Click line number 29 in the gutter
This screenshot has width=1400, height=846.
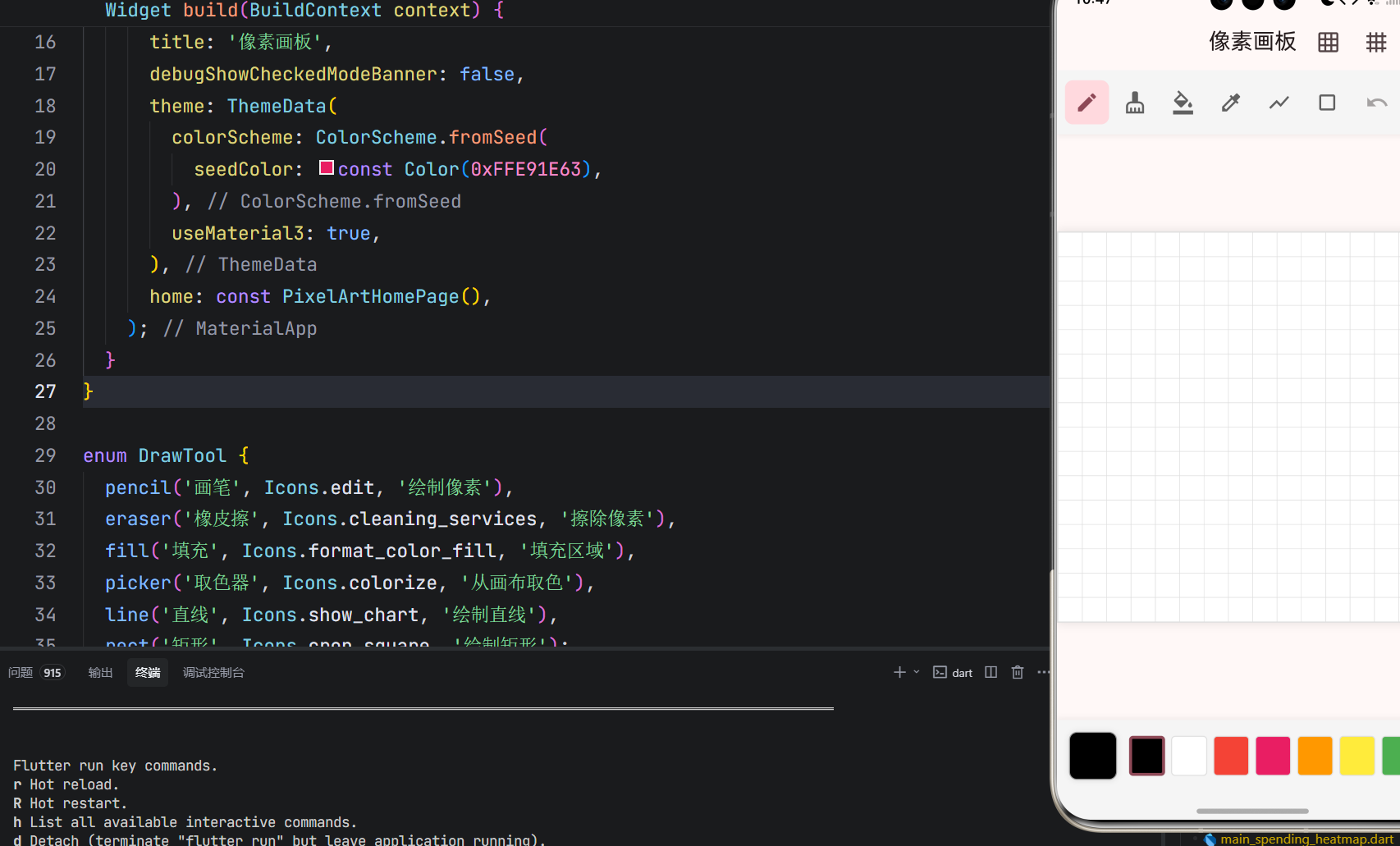45,455
